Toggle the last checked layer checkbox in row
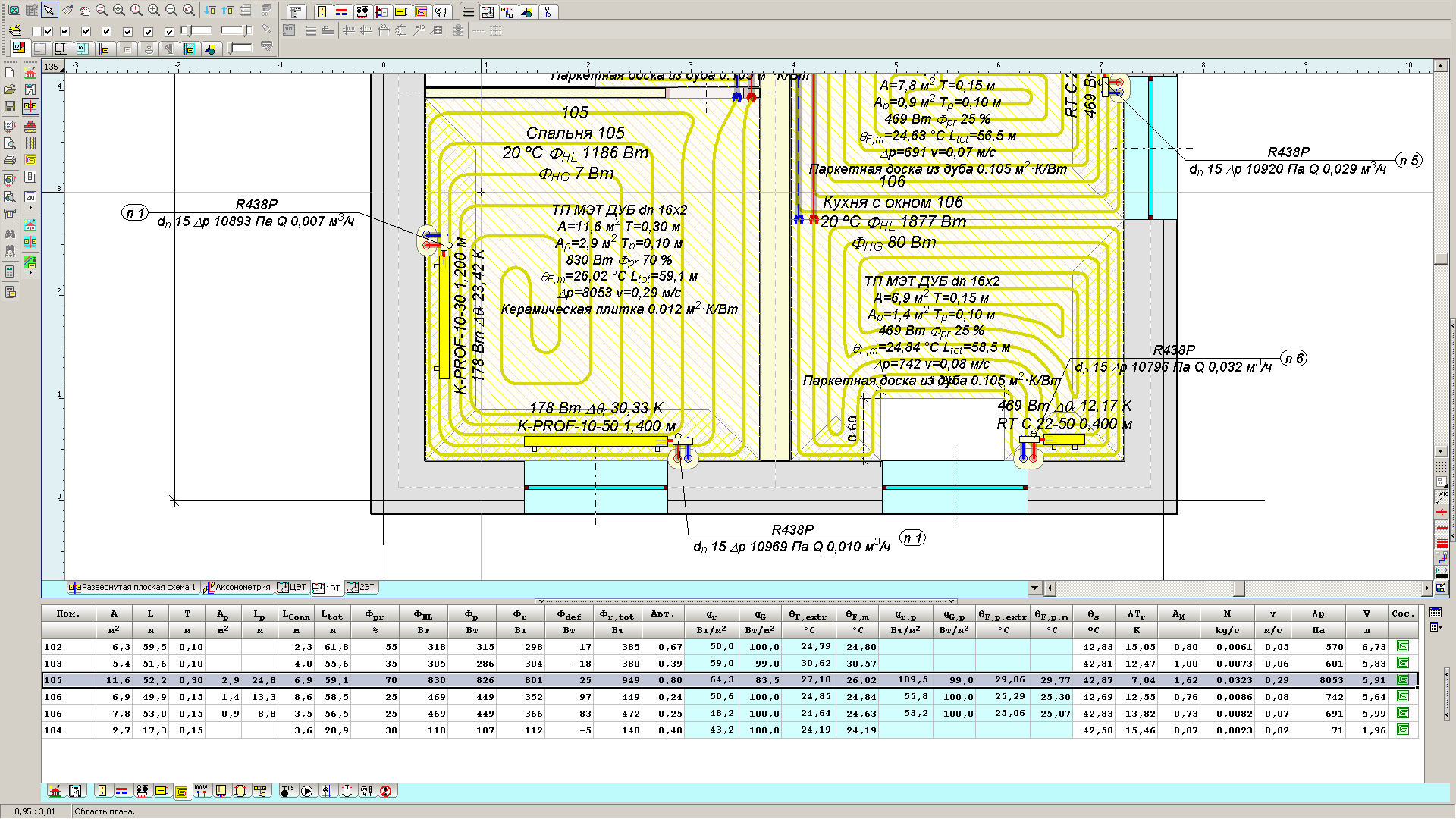Screen dimensions: 1456x819 (x=168, y=31)
